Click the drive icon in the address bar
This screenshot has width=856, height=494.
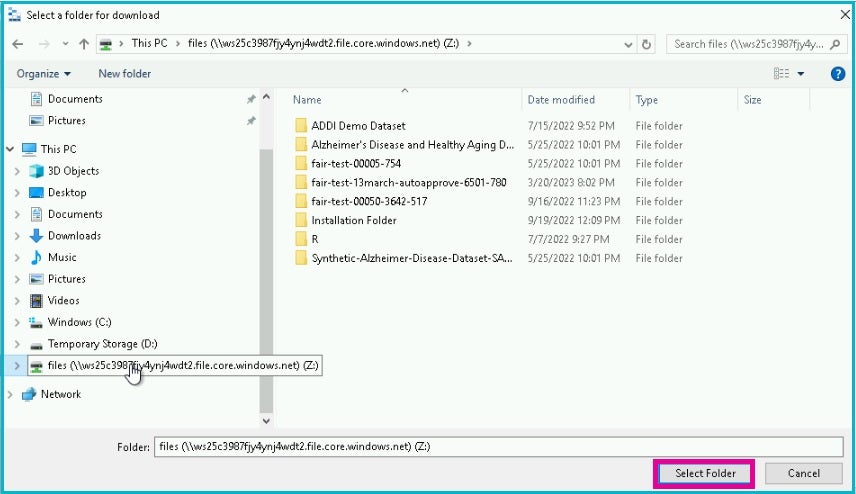pos(106,44)
